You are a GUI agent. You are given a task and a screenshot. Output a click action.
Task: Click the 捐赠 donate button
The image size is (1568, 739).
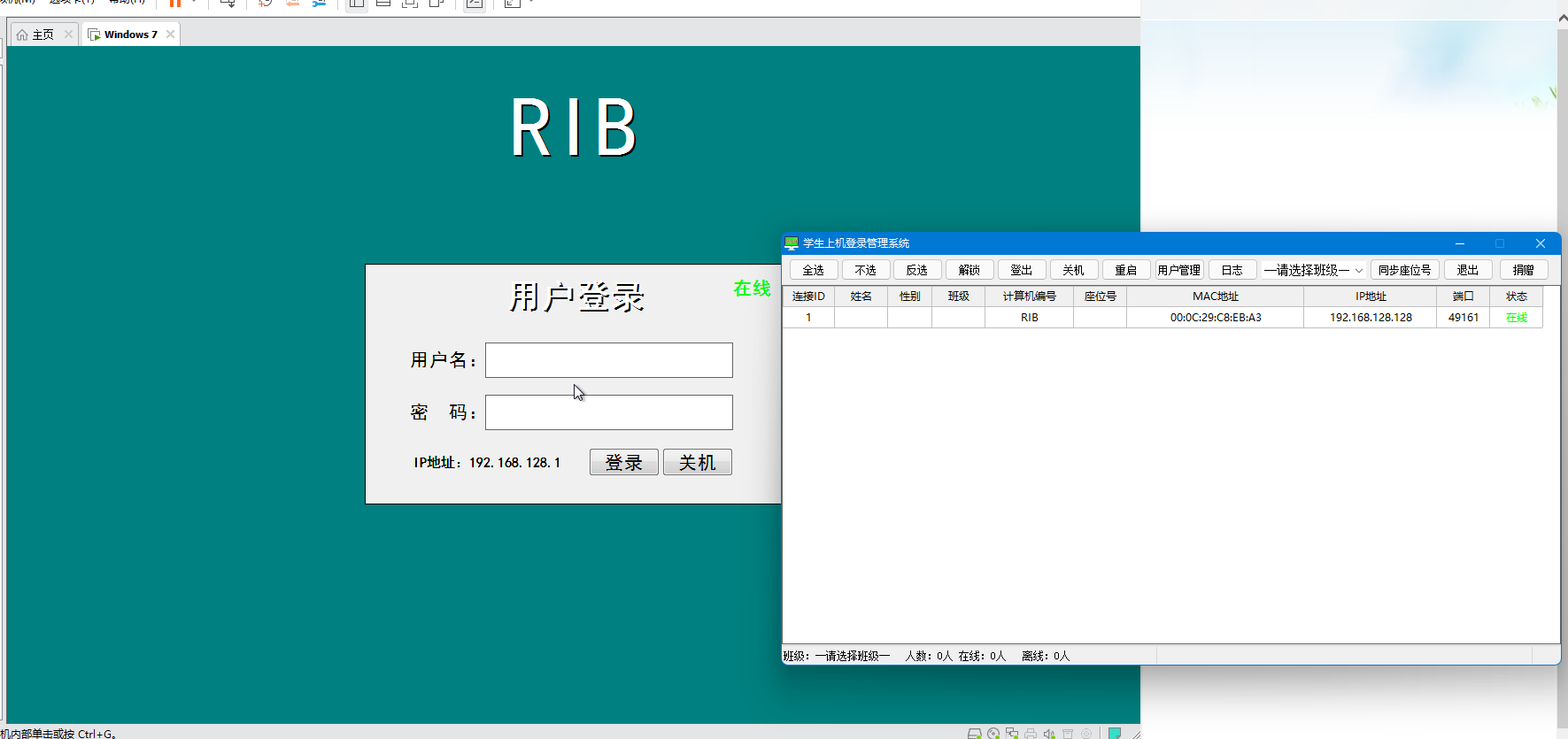pyautogui.click(x=1524, y=270)
